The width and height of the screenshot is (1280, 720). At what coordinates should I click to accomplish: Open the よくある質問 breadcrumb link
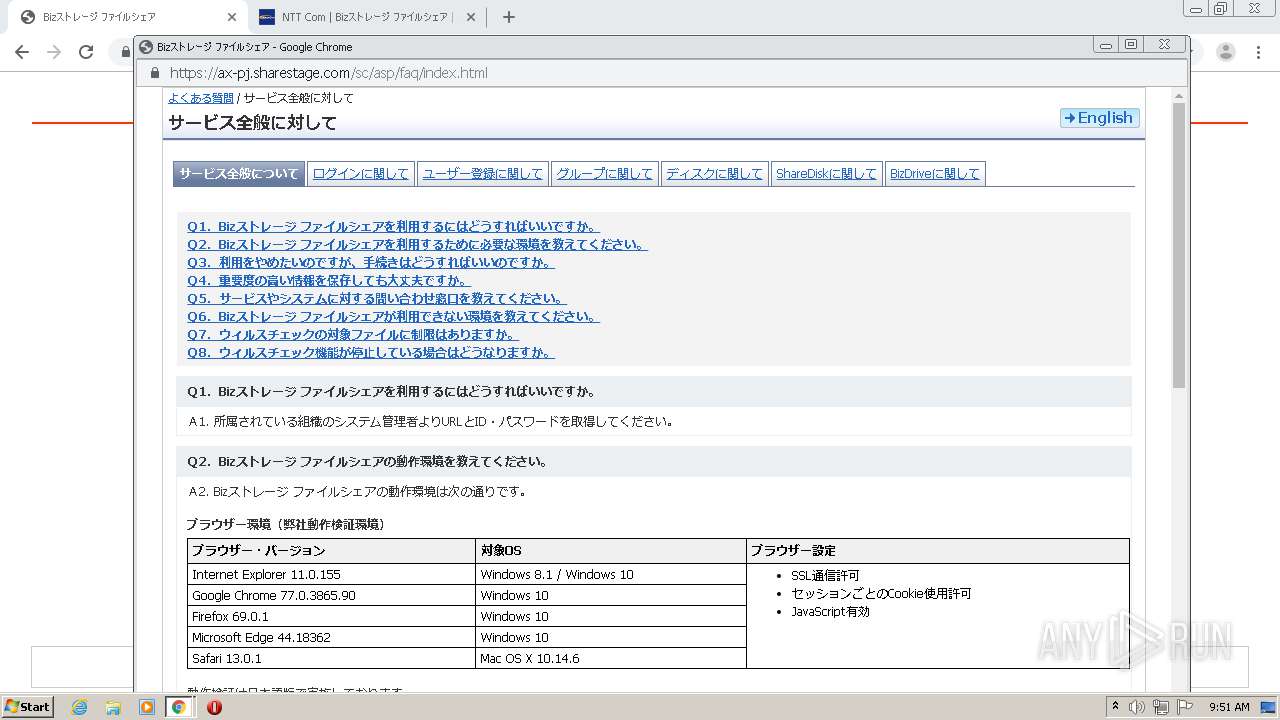(x=201, y=98)
